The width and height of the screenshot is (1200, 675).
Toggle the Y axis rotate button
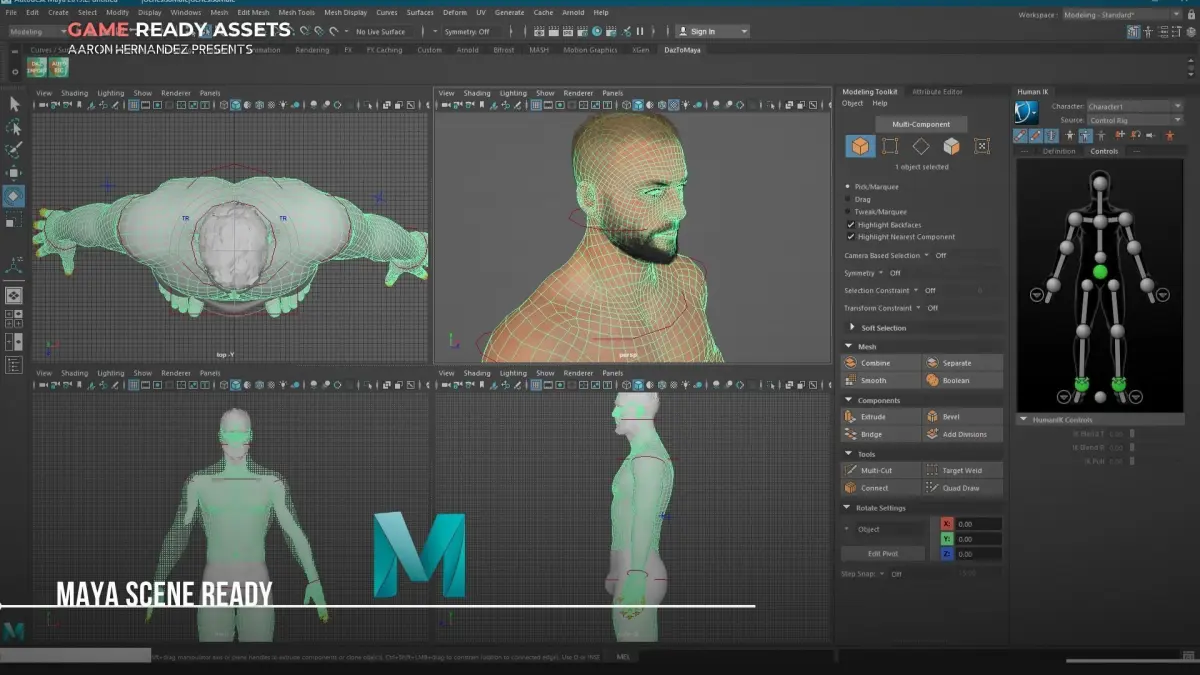coord(947,539)
